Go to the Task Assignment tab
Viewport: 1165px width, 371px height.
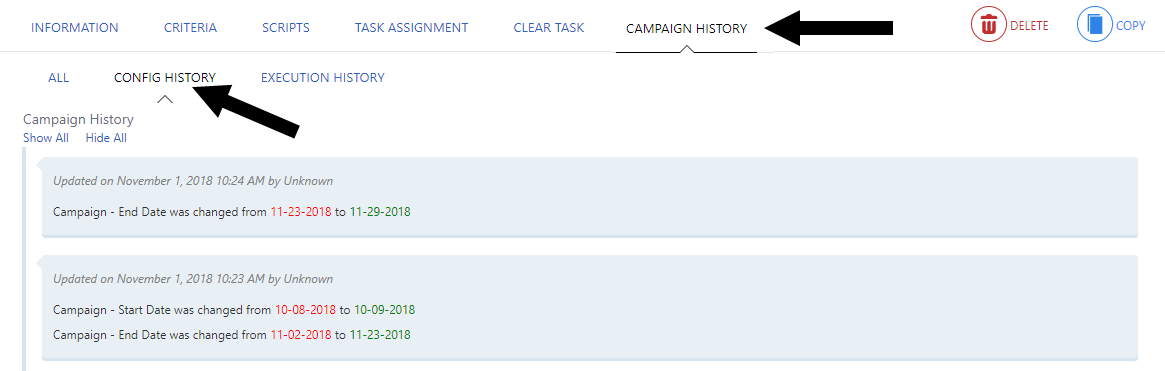click(411, 28)
